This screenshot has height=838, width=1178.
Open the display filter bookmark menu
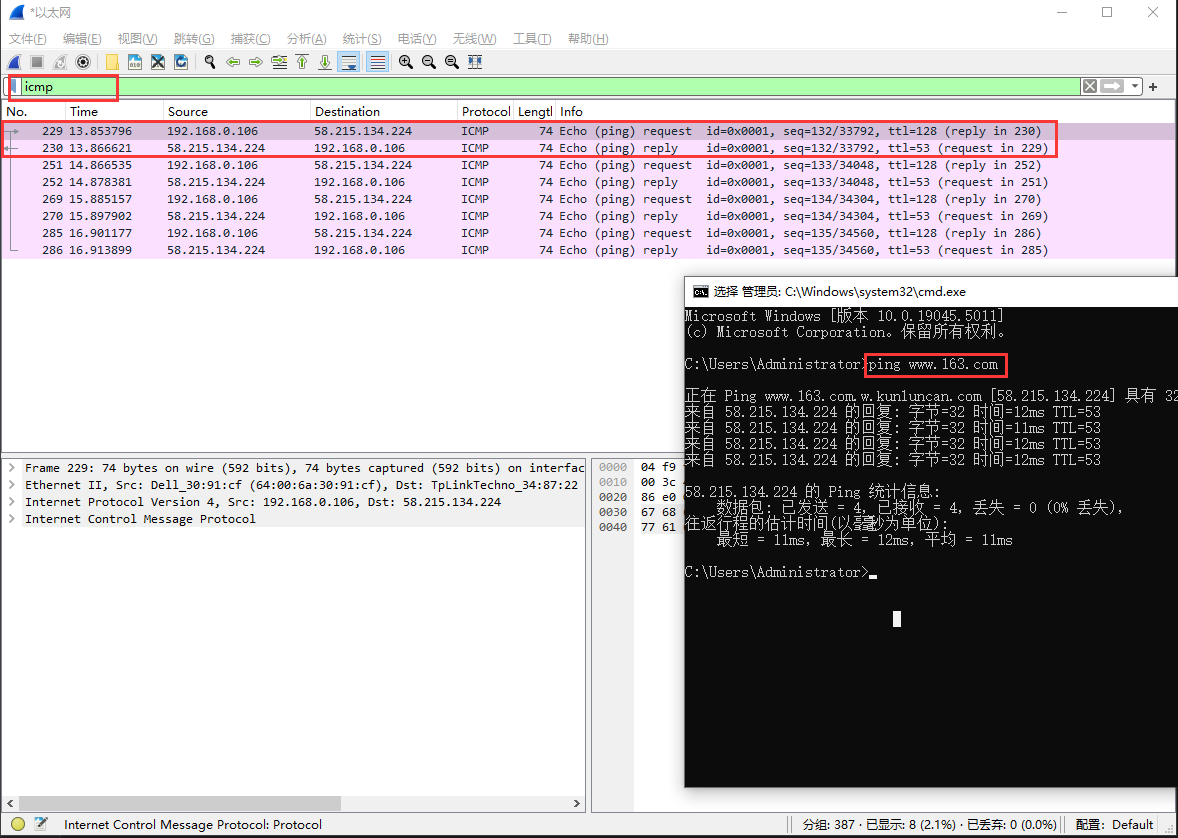13,86
